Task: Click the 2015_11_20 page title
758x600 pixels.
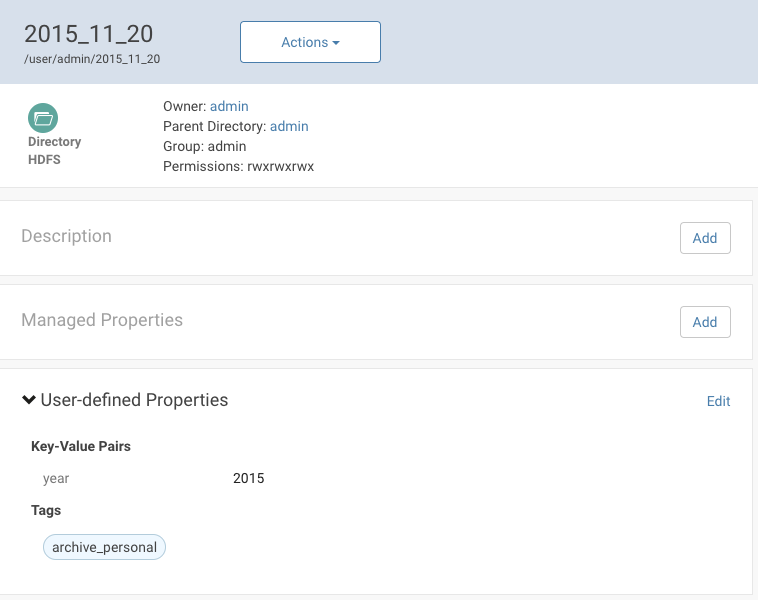Action: [88, 33]
